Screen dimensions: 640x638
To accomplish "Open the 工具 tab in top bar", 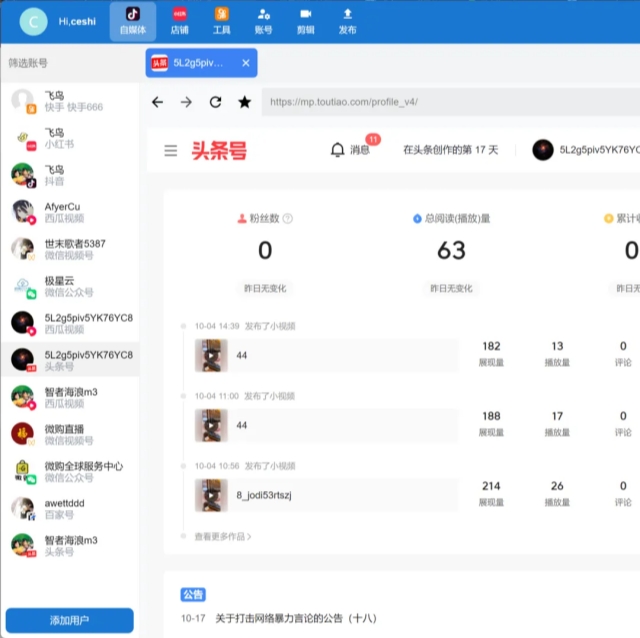I will (x=222, y=22).
